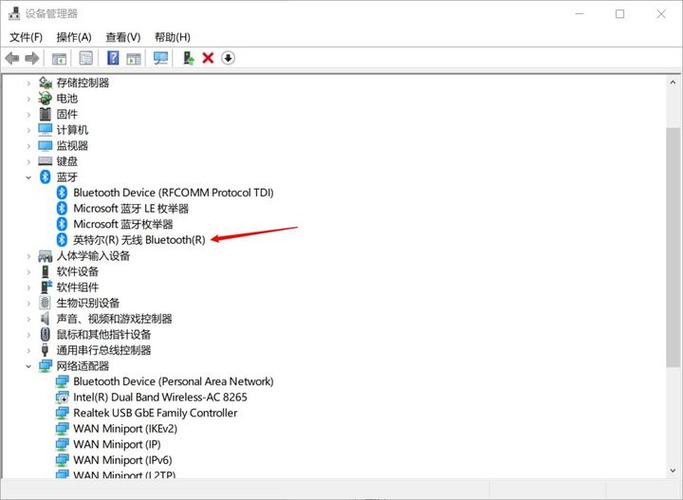683x500 pixels.
Task: Click Scan for hardware changes monitor icon
Action: [x=161, y=58]
